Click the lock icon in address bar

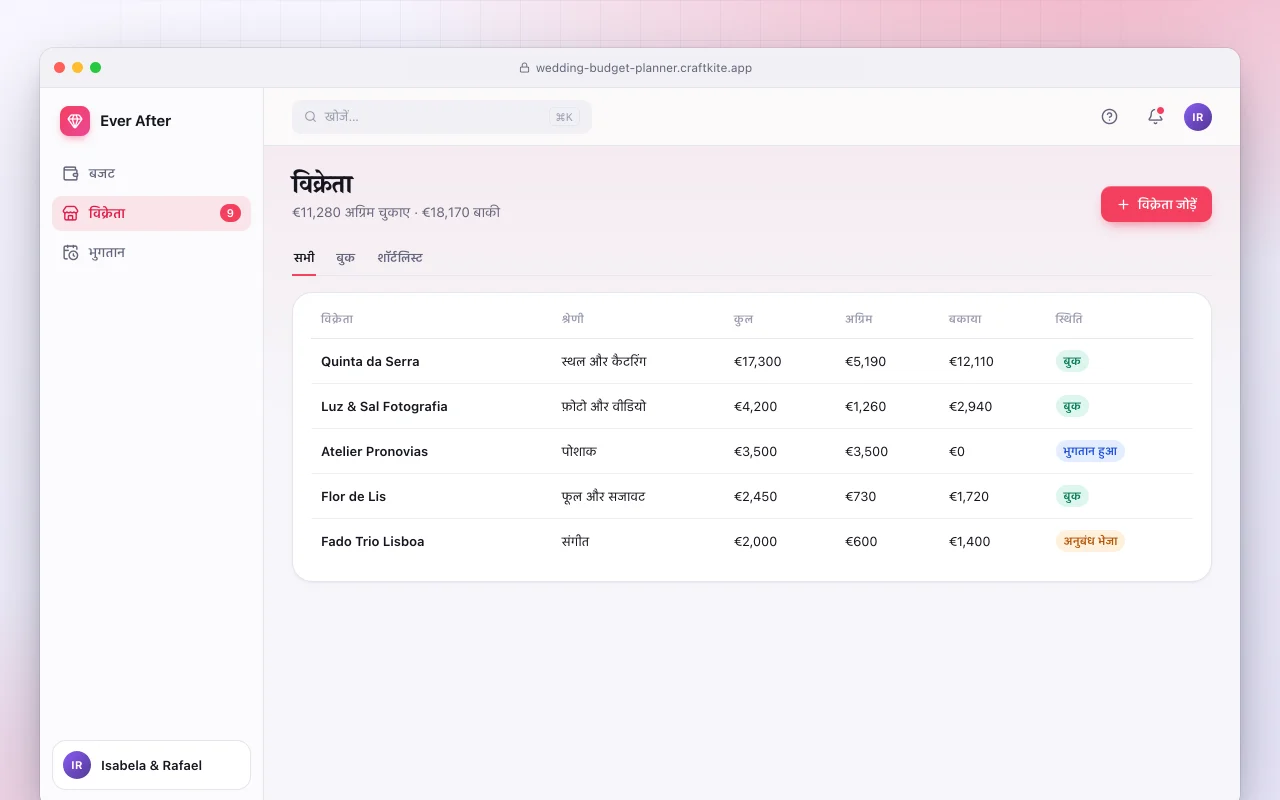pos(524,68)
